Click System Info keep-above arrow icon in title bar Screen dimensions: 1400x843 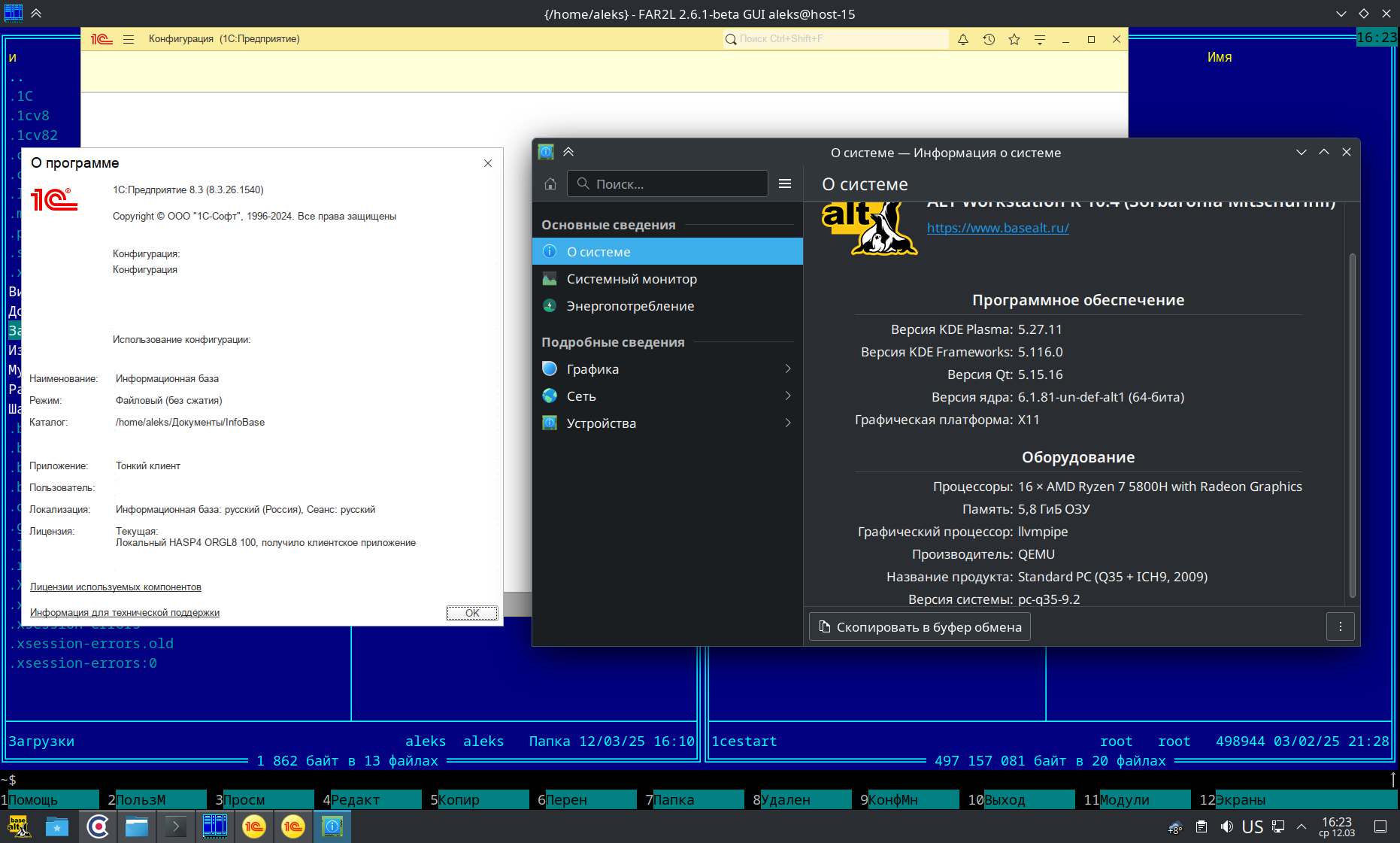pyautogui.click(x=568, y=152)
